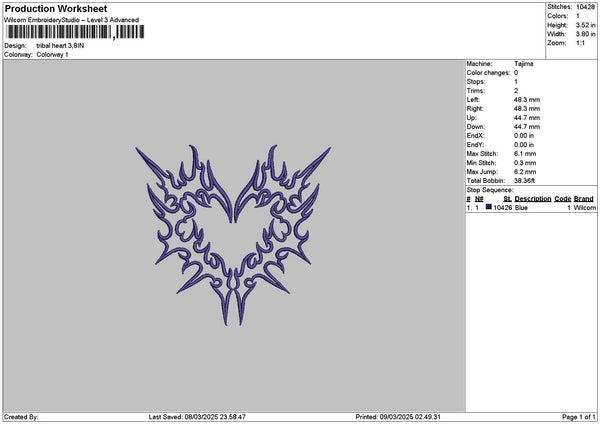600x424 pixels.
Task: Select the Wilcom brand entry
Action: 584,208
